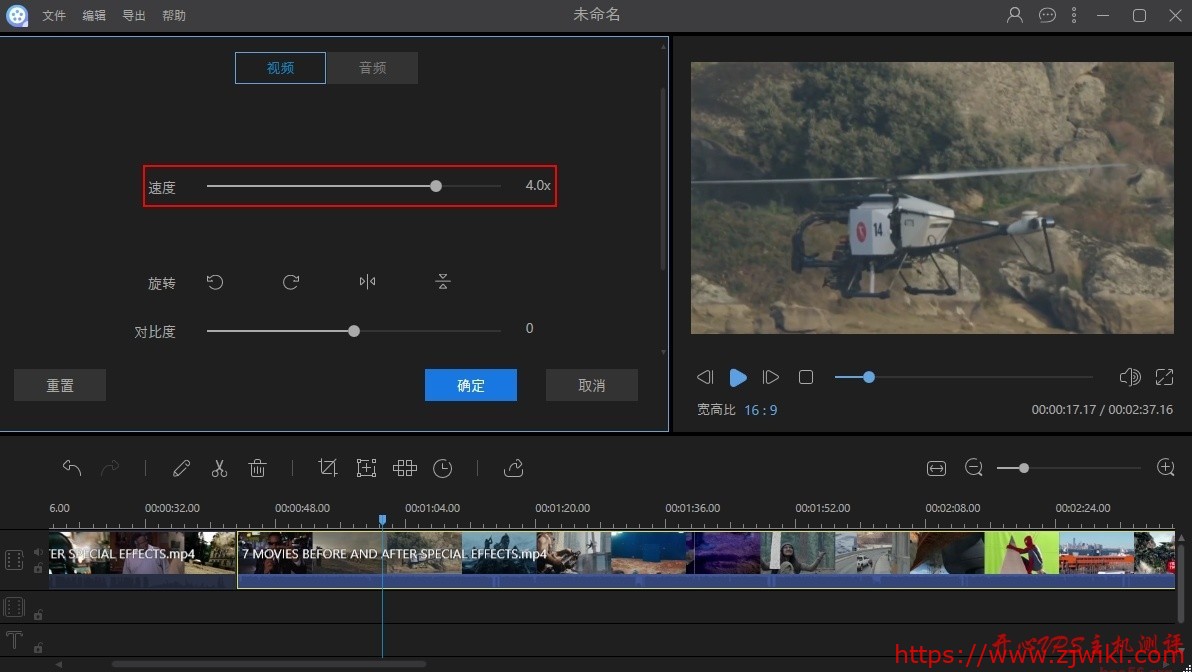Select the Split tool scissors icon
The image size is (1192, 672).
point(219,467)
